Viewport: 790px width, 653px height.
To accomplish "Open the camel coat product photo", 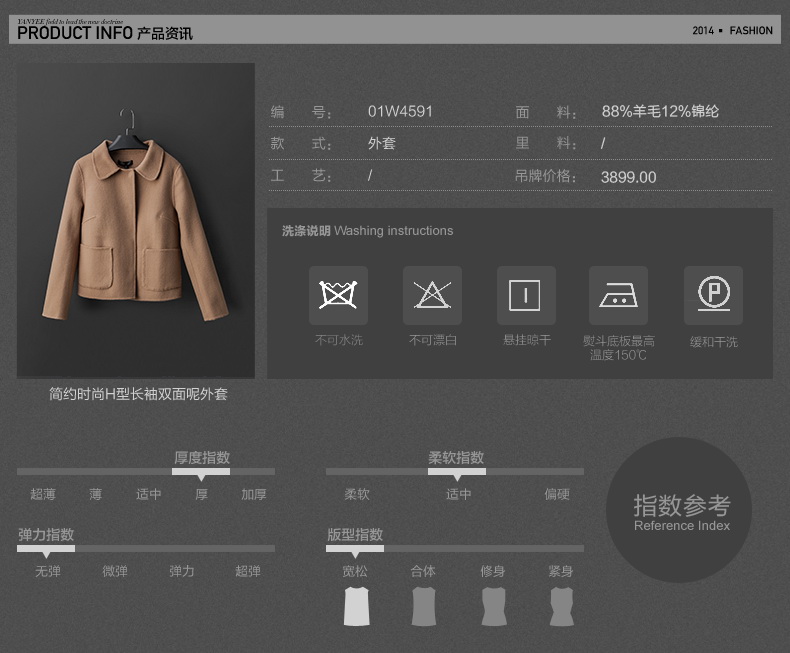I will tap(136, 220).
